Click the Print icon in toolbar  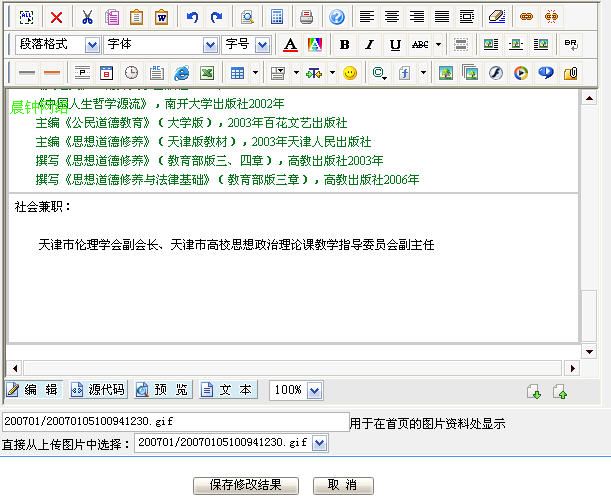click(307, 17)
